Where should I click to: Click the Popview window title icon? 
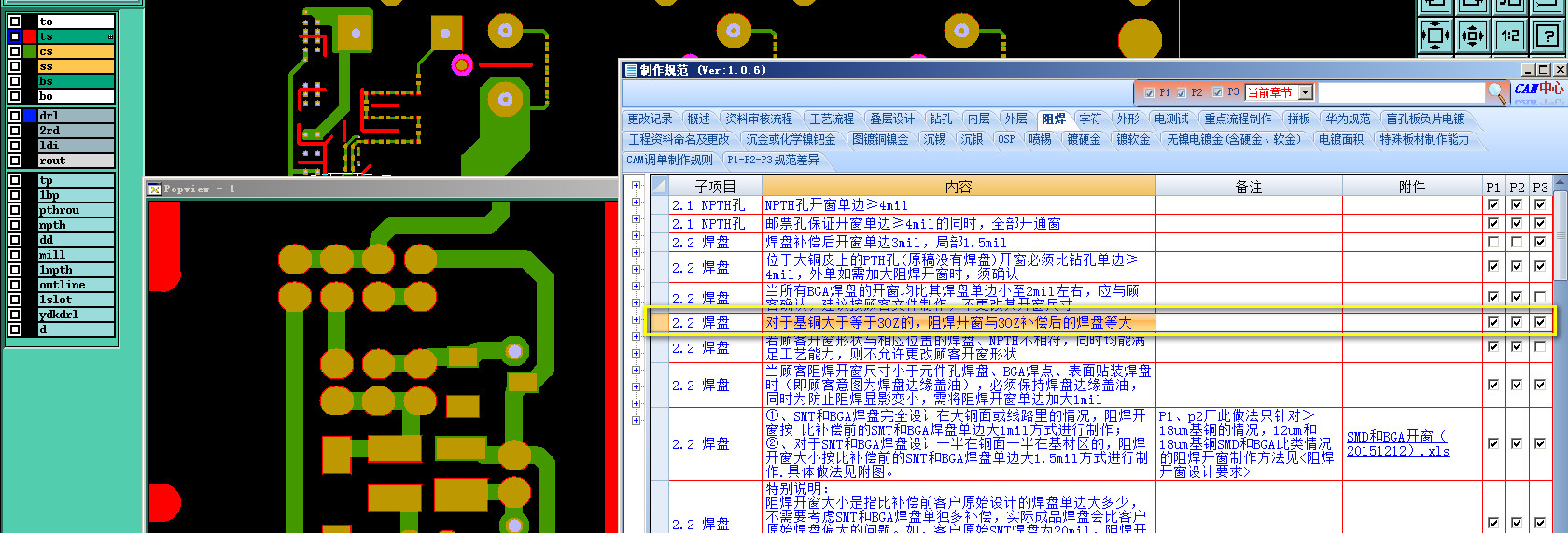(155, 189)
